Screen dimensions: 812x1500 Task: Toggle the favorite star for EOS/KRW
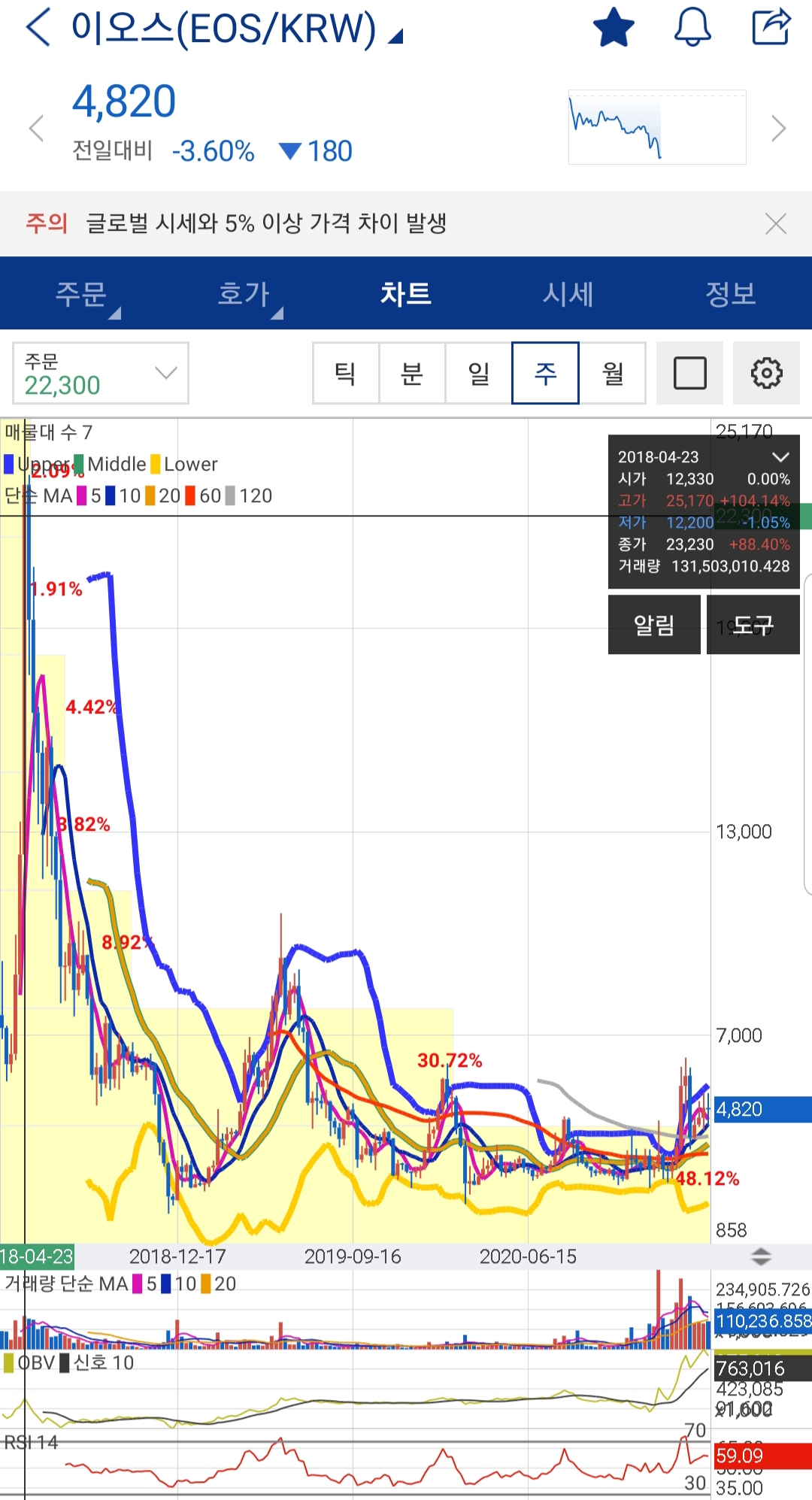(614, 27)
